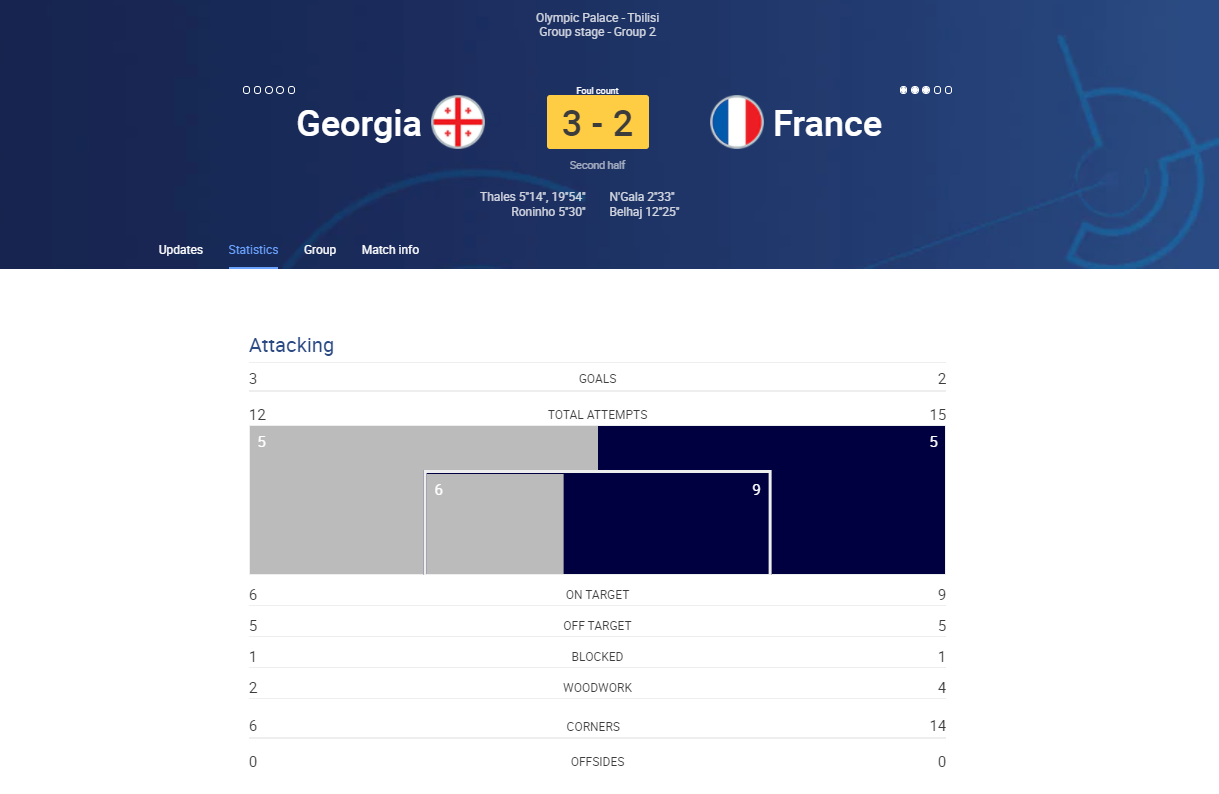Image resolution: width=1219 pixels, height=794 pixels.
Task: Click the France flag icon
Action: pos(737,122)
